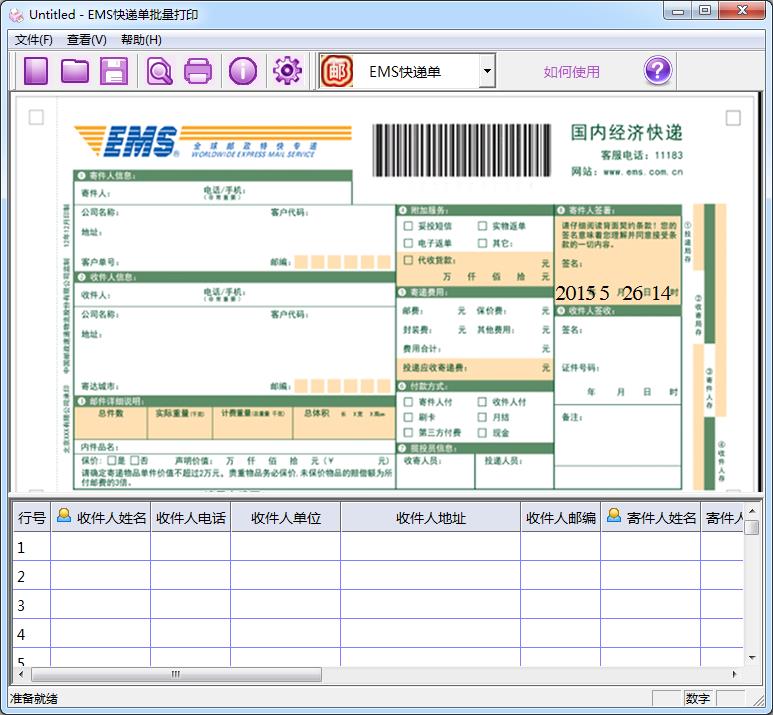Viewport: 773px width, 715px height.
Task: Click the barcode on the EMS form
Action: pos(461,150)
